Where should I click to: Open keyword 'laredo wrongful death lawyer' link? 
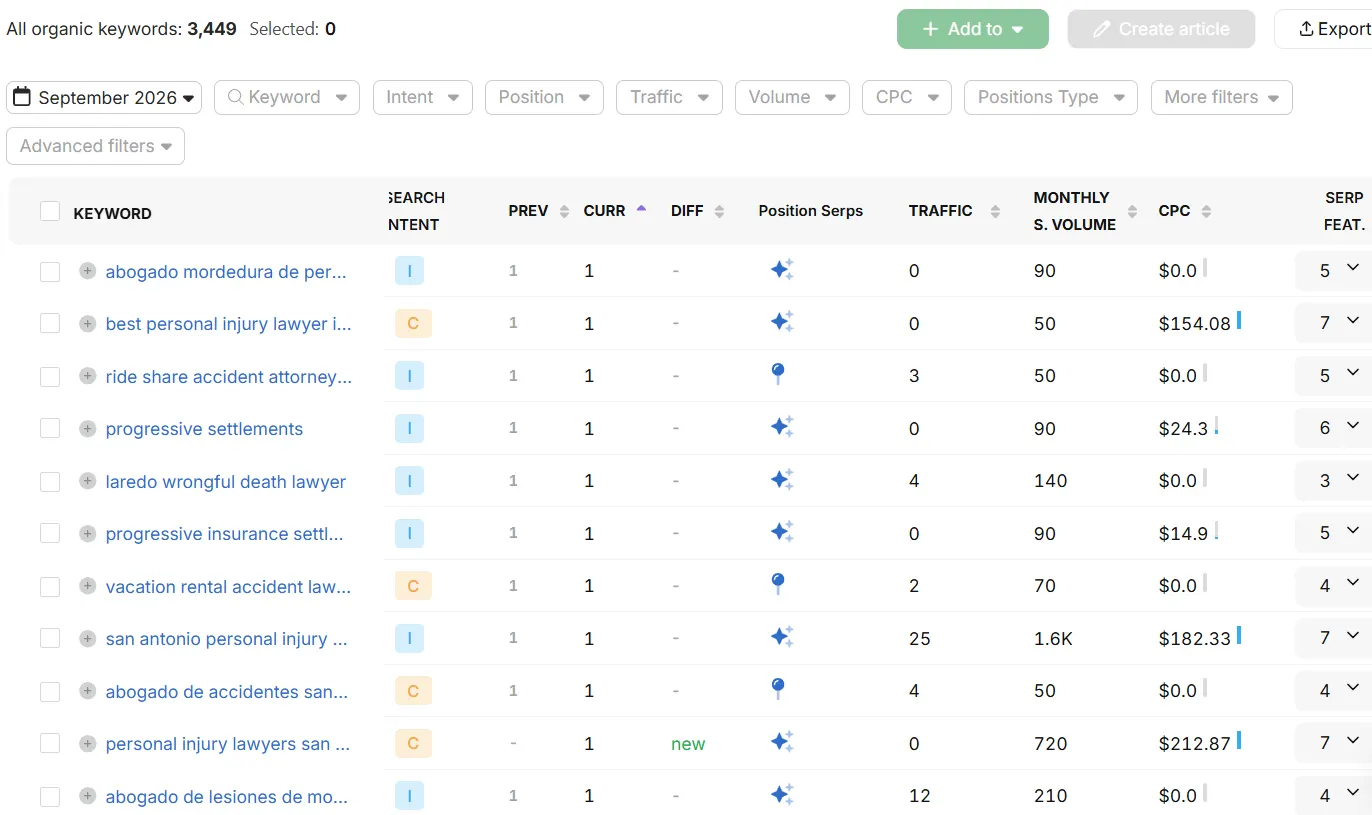(226, 482)
